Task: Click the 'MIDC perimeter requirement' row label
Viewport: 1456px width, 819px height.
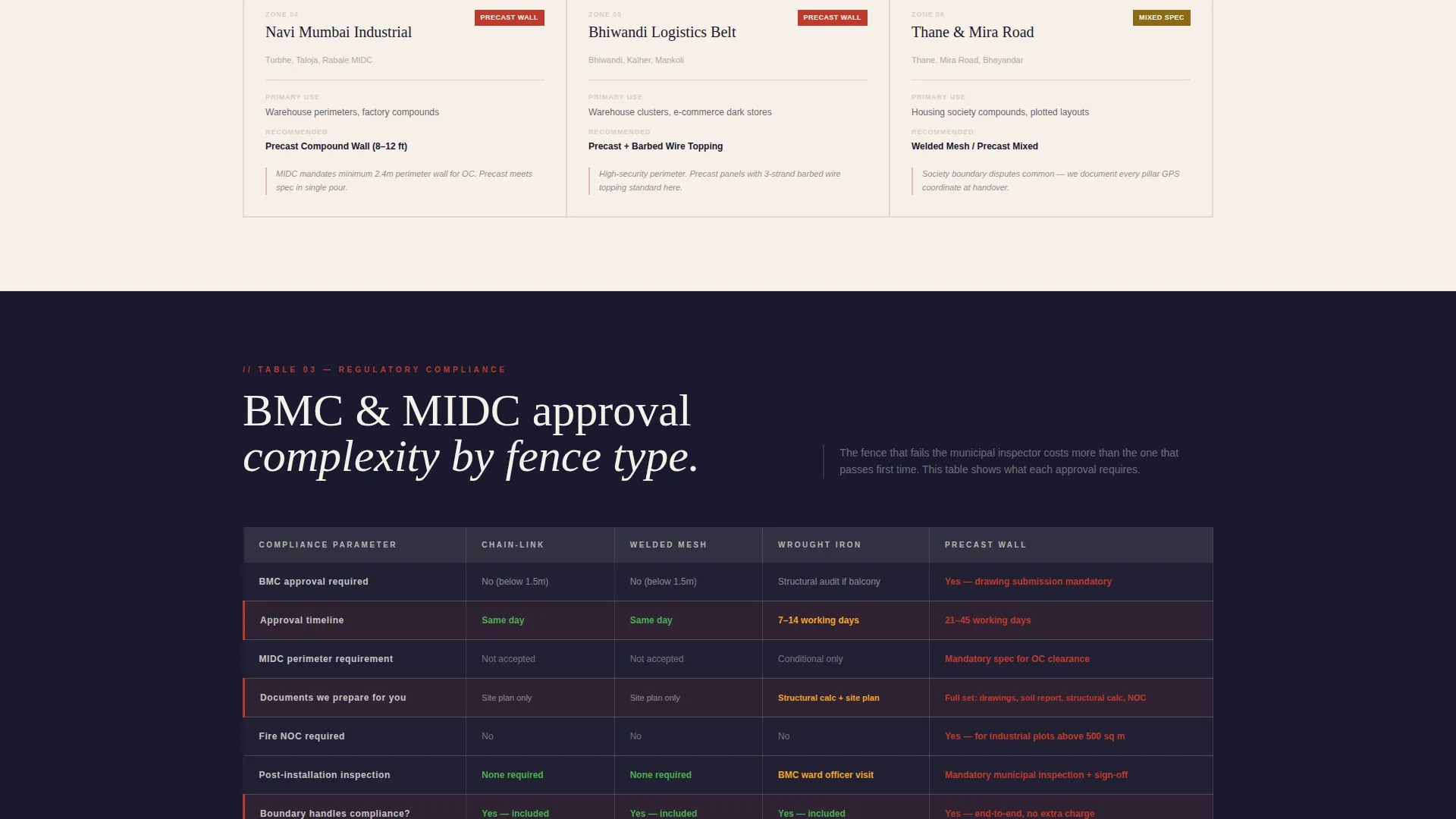Action: pos(325,659)
